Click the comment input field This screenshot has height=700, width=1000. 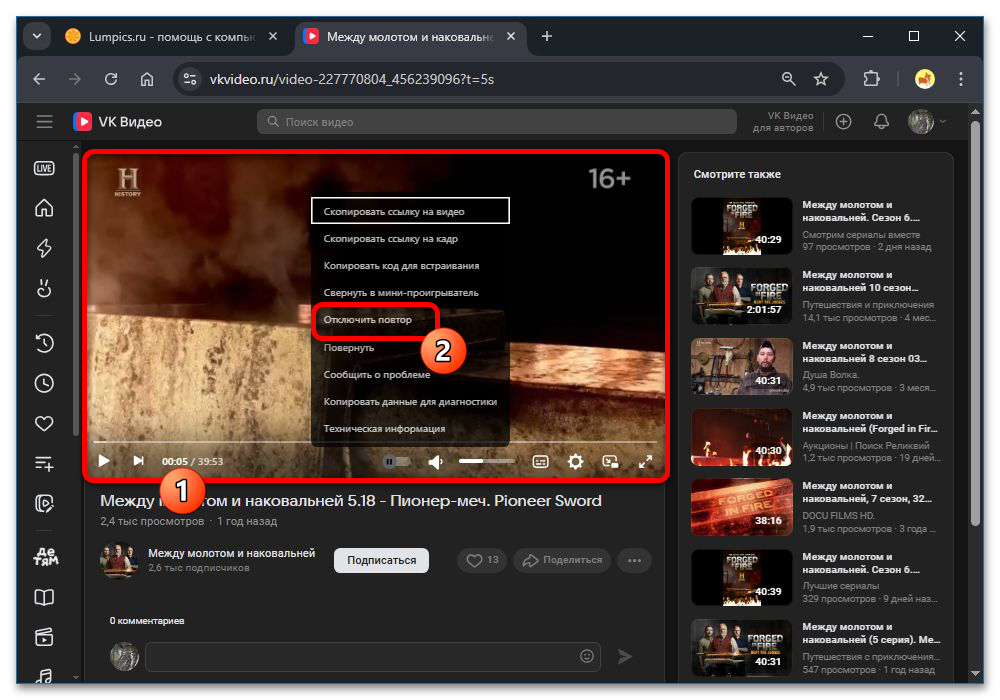[x=373, y=657]
